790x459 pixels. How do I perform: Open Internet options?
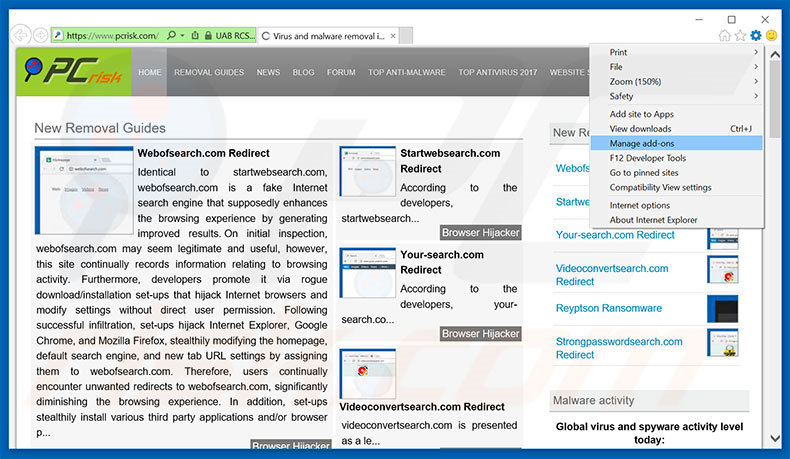click(x=677, y=205)
